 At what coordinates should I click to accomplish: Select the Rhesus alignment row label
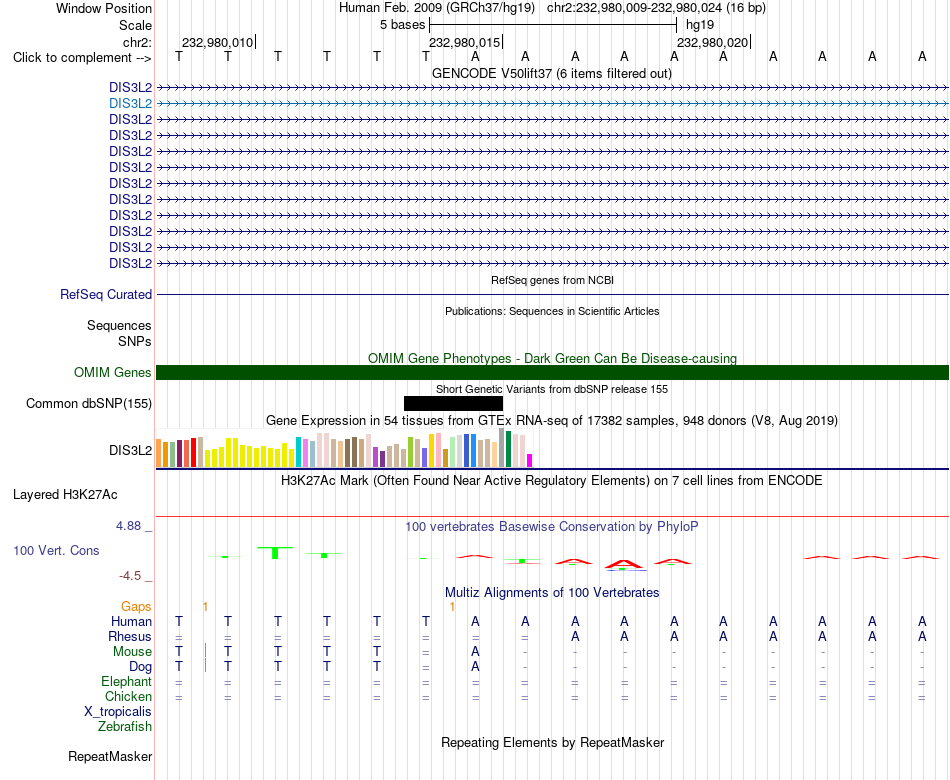tap(130, 636)
